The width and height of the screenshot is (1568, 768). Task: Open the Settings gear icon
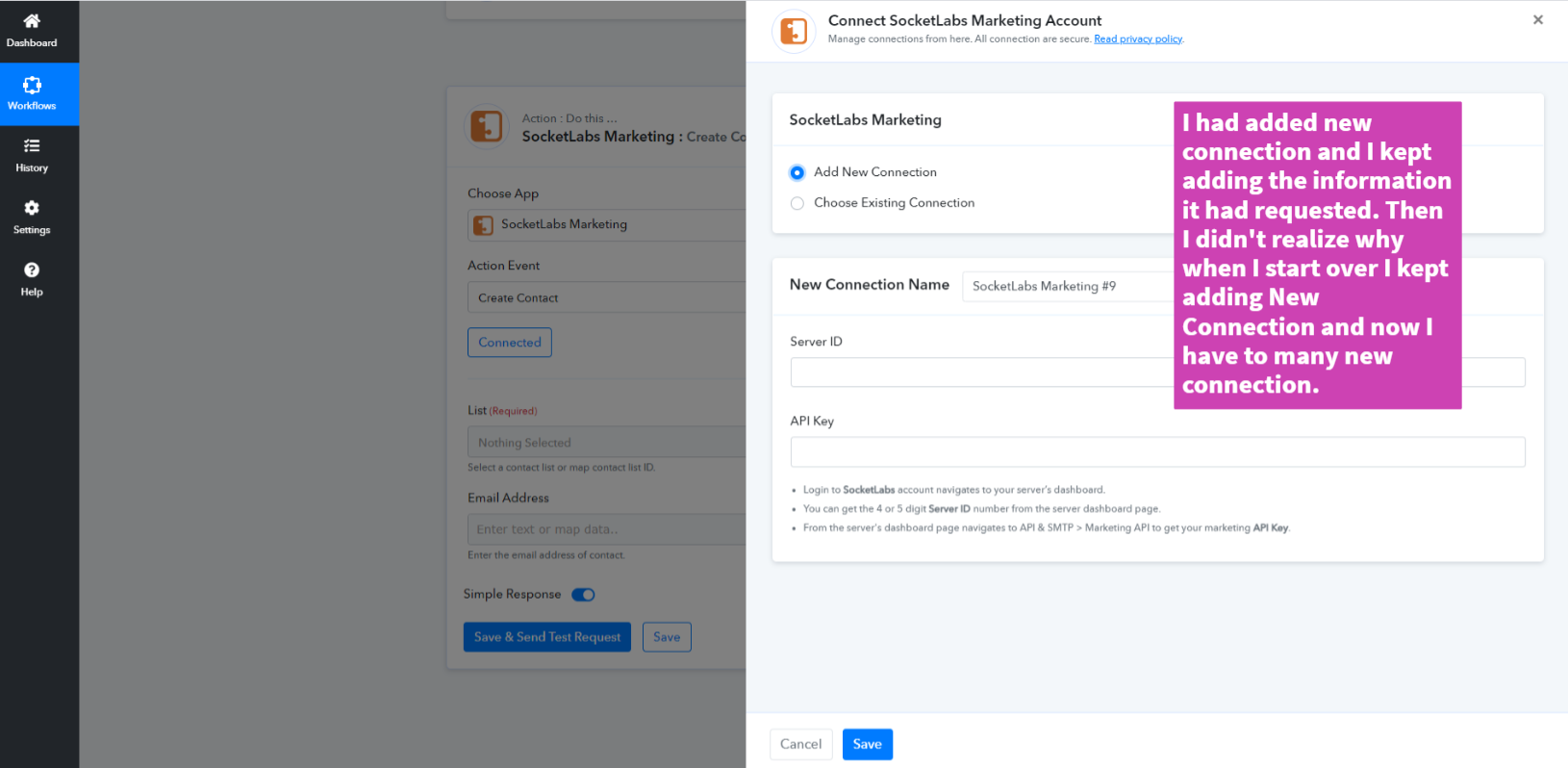click(32, 208)
